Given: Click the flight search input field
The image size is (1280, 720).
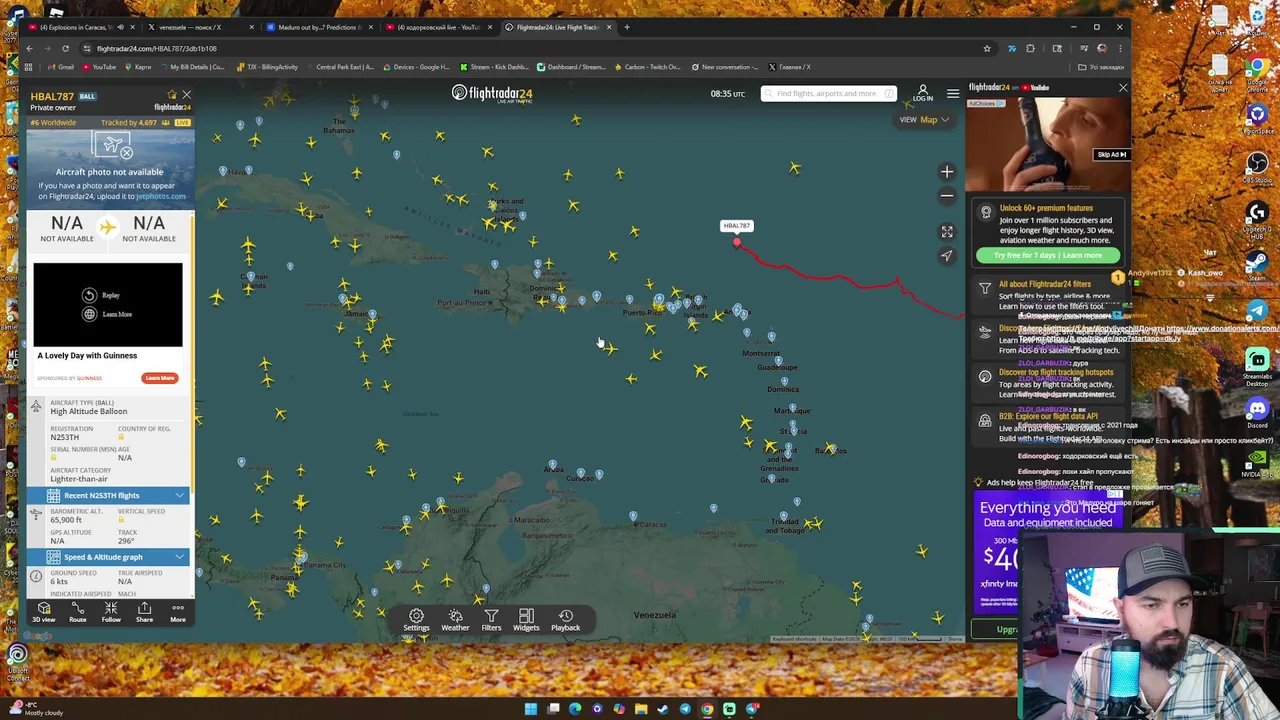Looking at the screenshot, I should tap(828, 94).
